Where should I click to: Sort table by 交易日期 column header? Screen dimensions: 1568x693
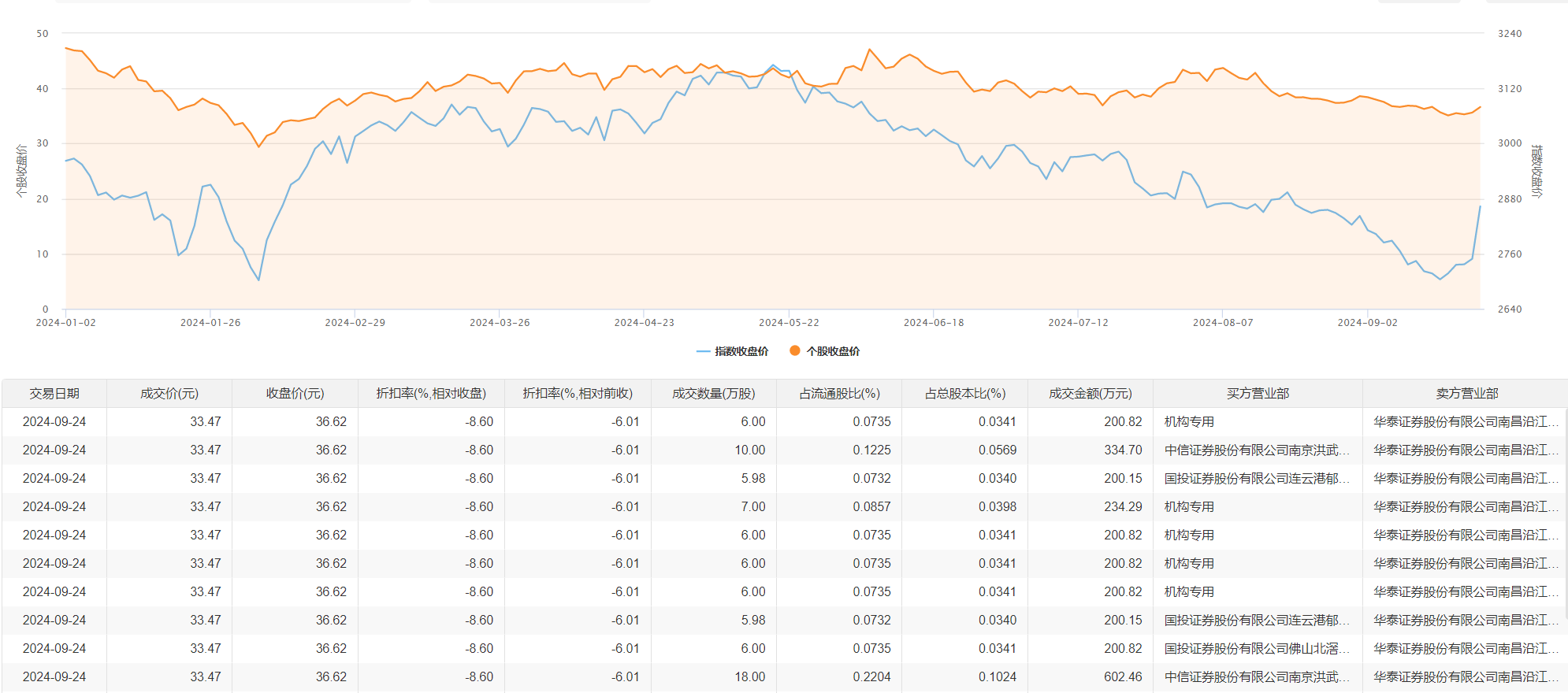tap(54, 394)
